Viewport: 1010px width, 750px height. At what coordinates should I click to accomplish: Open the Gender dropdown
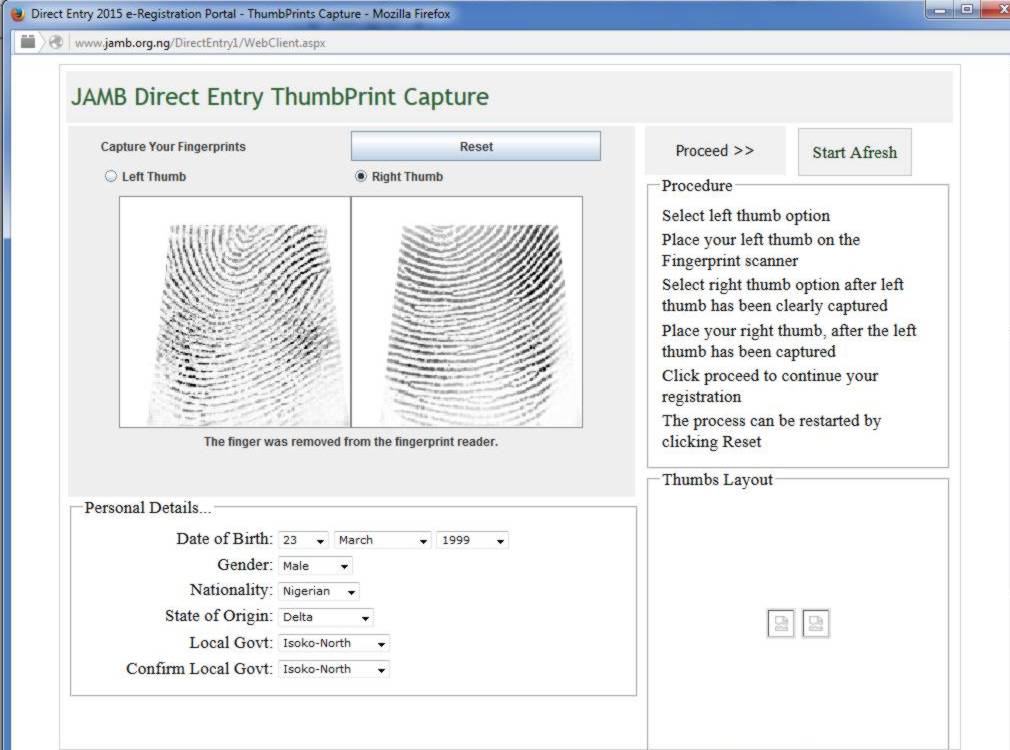[315, 566]
